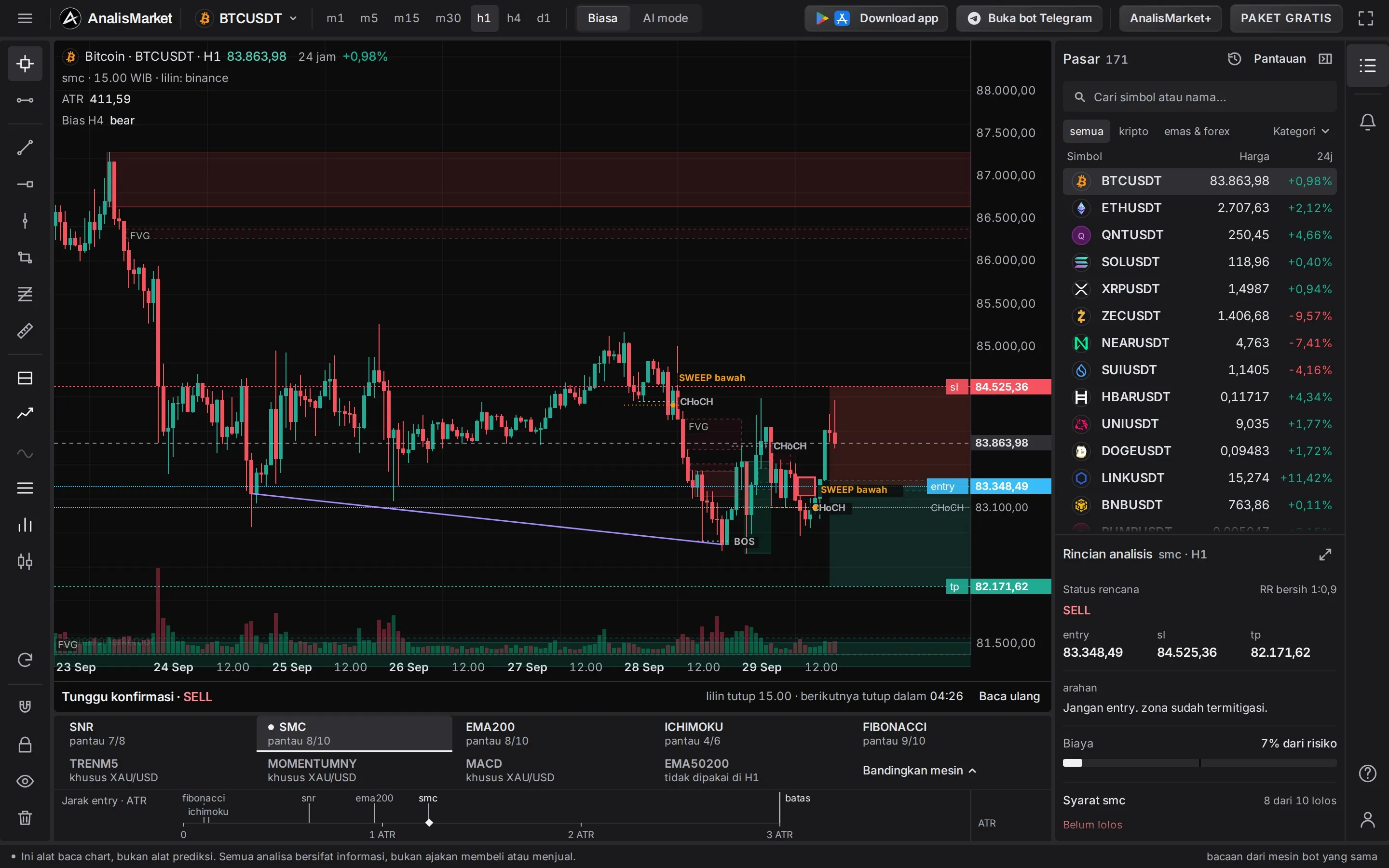
Task: Select the h4 timeframe
Action: 514,18
